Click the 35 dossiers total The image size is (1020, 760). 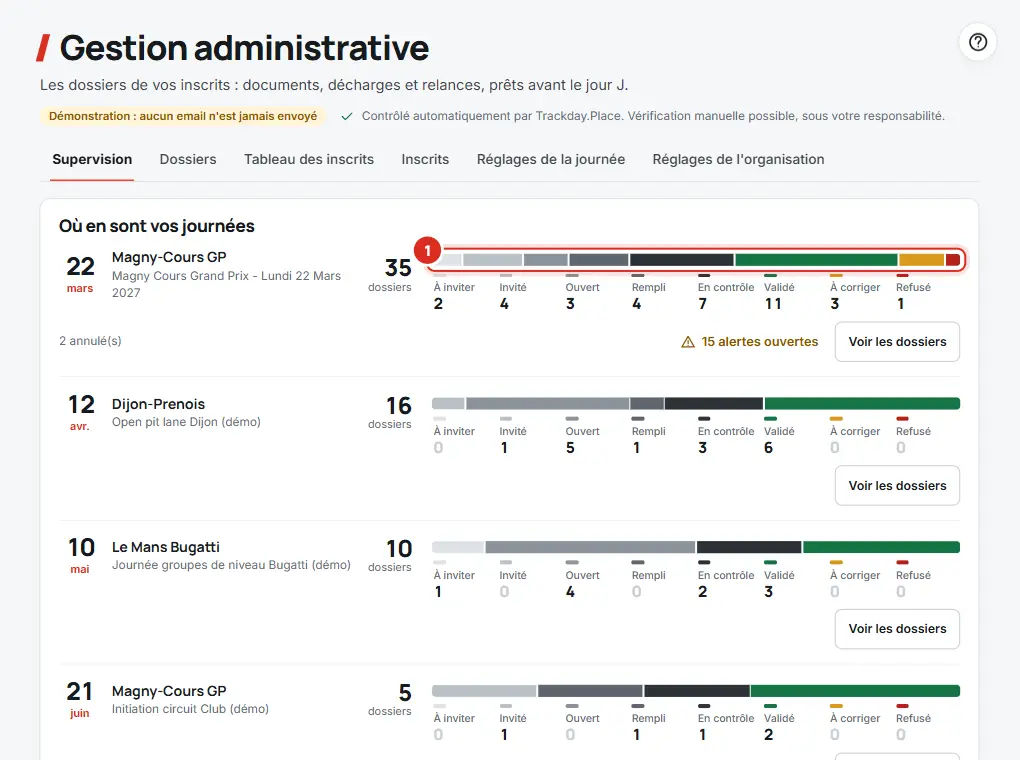390,275
